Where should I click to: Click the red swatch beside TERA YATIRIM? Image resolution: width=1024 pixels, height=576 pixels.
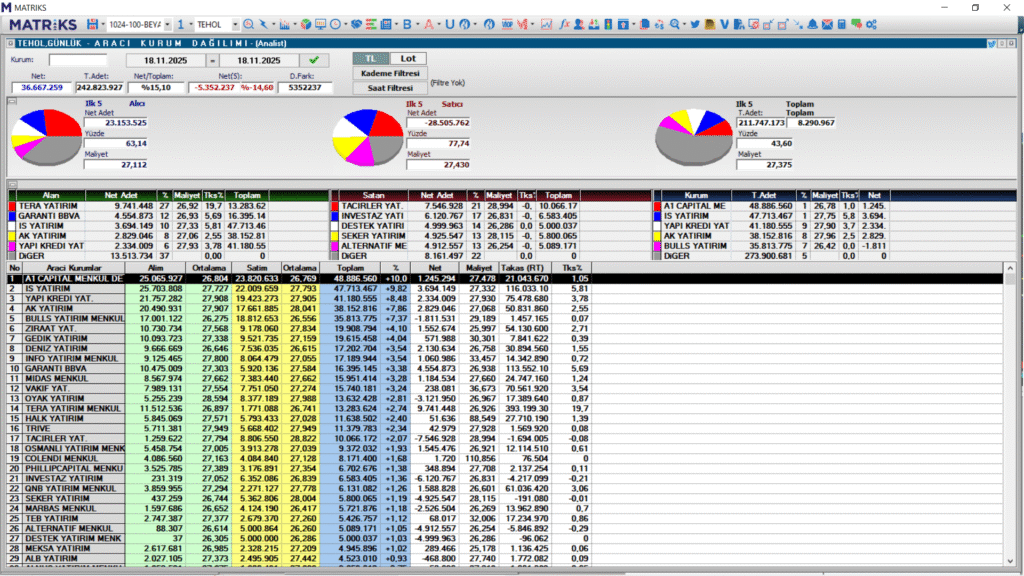click(12, 206)
